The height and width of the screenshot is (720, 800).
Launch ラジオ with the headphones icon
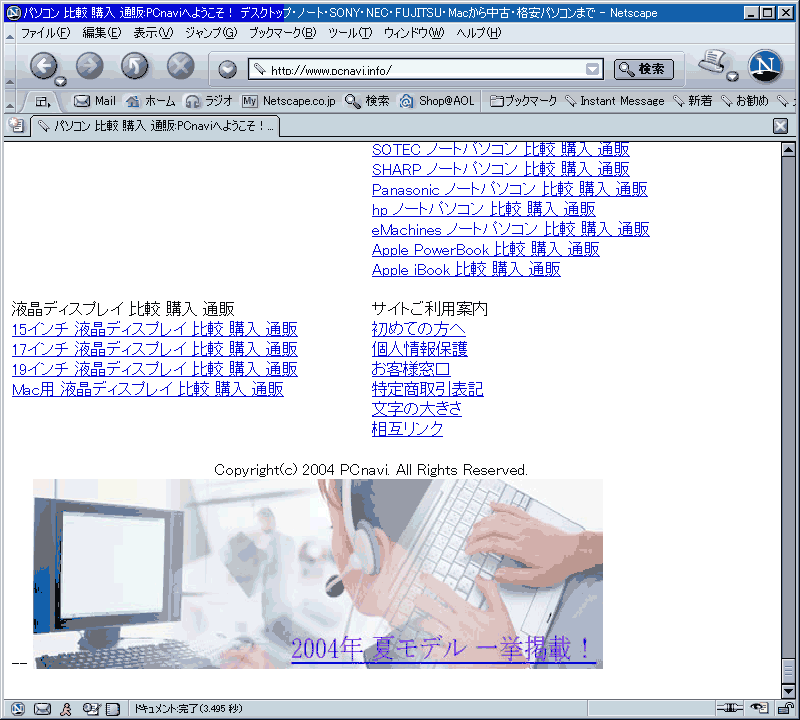coord(209,101)
